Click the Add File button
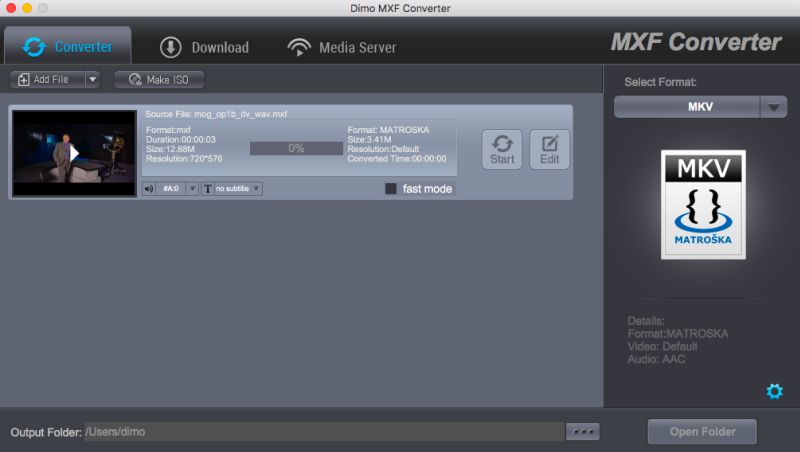This screenshot has height=452, width=800. click(47, 80)
